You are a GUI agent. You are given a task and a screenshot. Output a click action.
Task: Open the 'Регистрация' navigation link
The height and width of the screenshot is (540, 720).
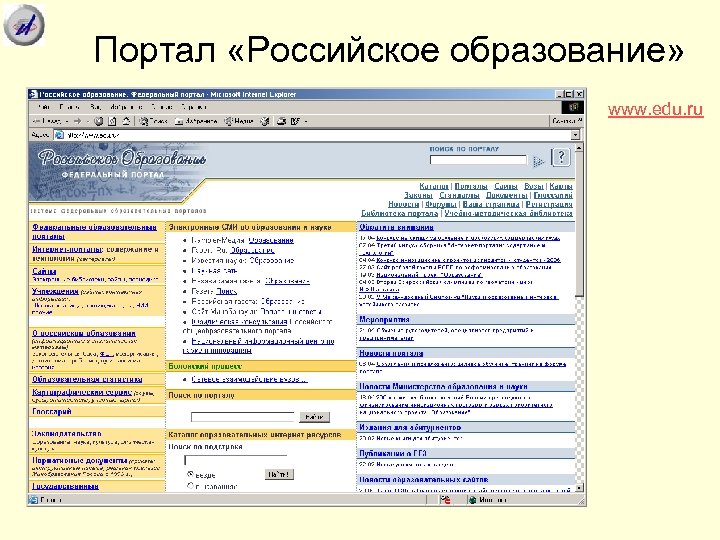pos(549,204)
